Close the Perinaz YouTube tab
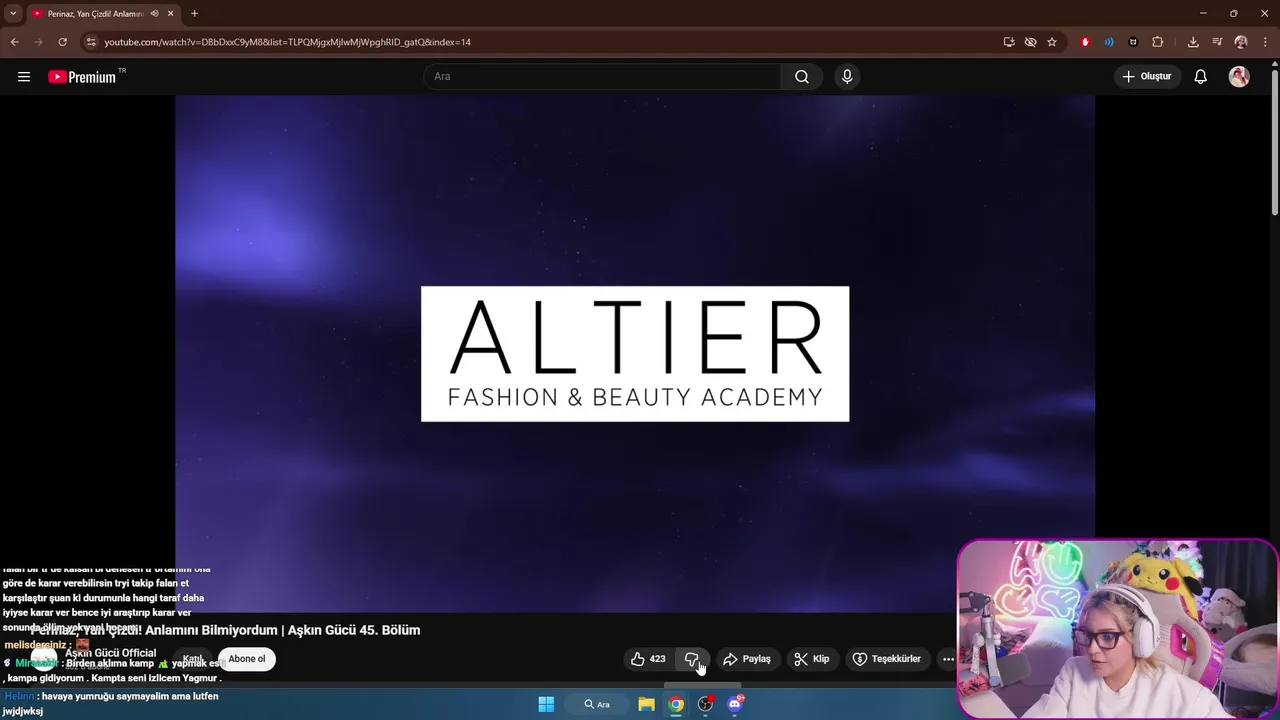Viewport: 1280px width, 720px height. coord(171,14)
